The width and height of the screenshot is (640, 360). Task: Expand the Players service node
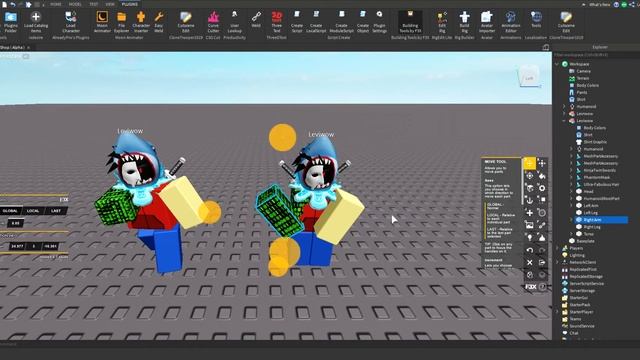click(557, 248)
